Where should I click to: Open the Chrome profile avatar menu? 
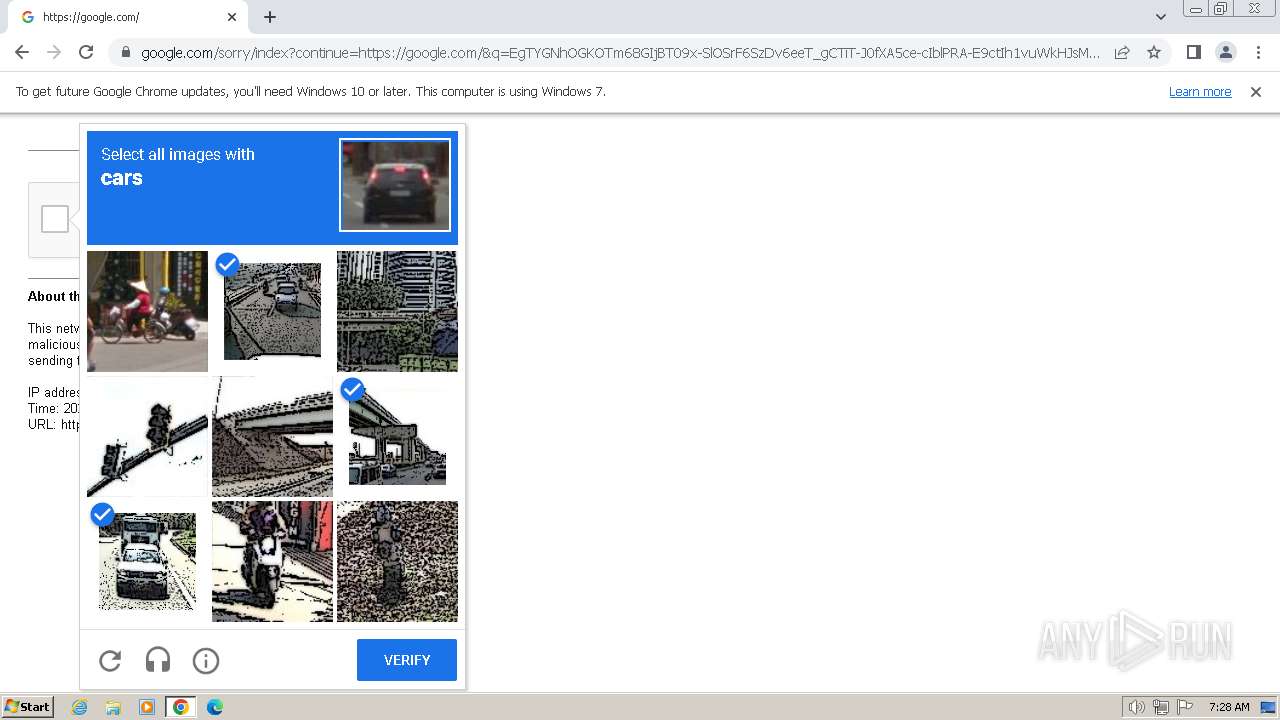pyautogui.click(x=1226, y=52)
